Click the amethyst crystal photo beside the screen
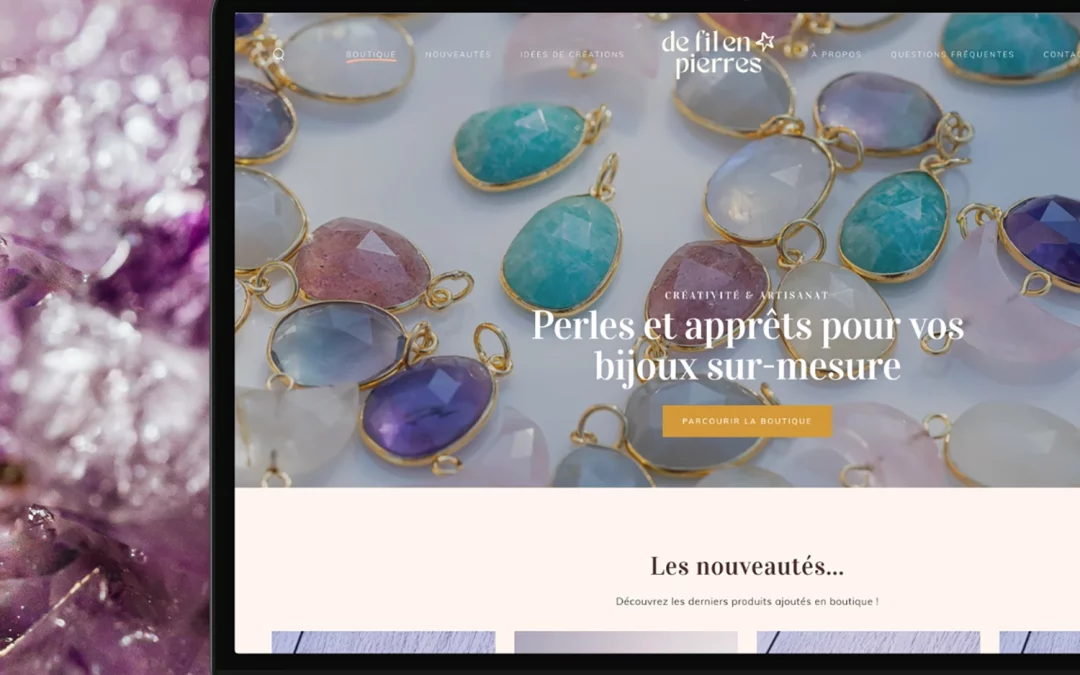The image size is (1080, 675). coord(105,338)
